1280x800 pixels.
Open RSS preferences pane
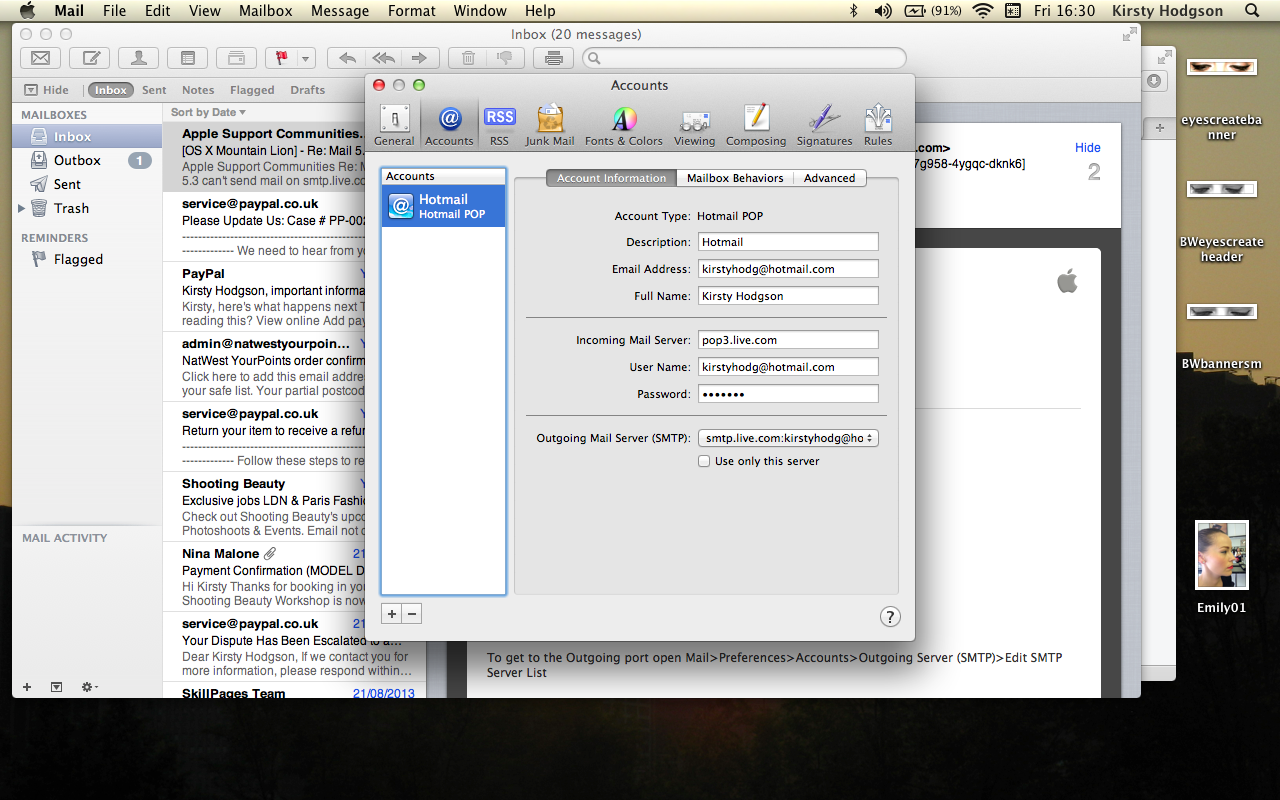click(x=499, y=125)
